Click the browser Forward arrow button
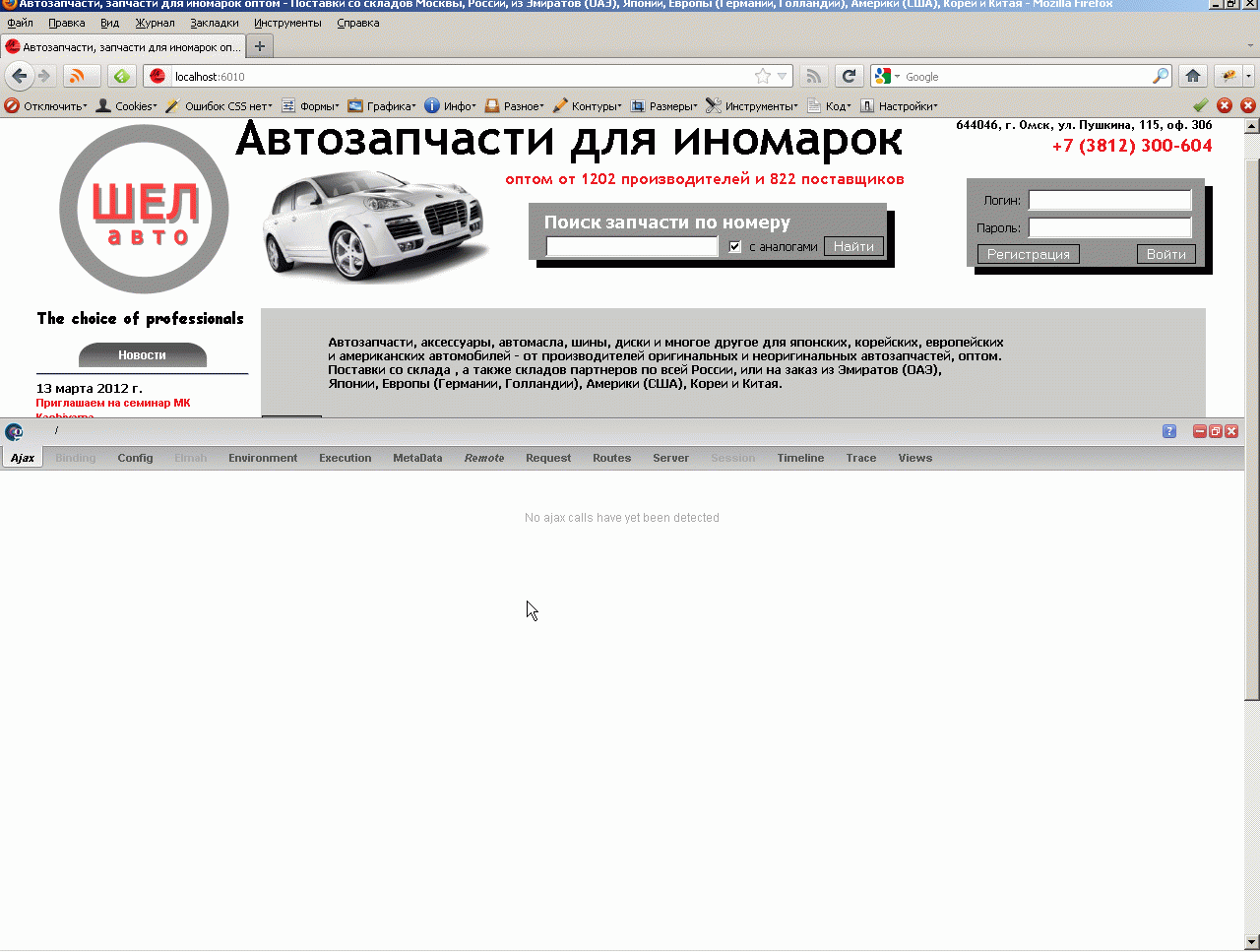This screenshot has height=952, width=1260. pos(44,76)
